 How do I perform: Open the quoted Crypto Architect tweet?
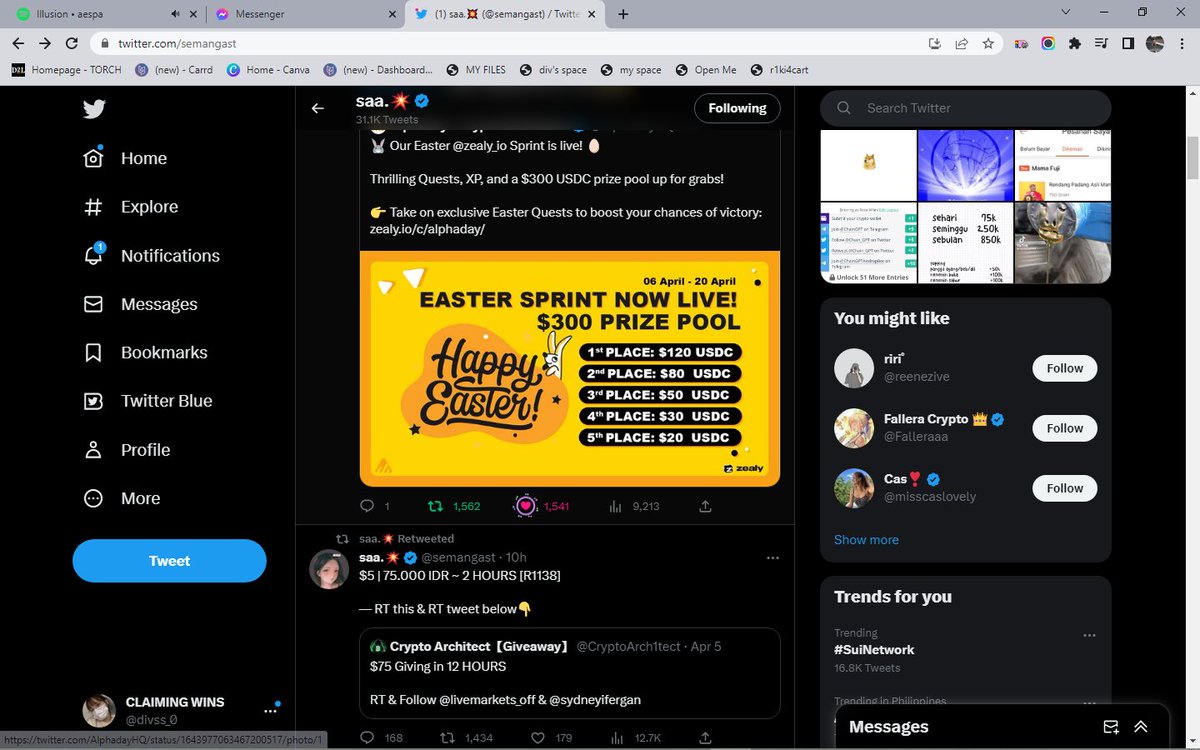(x=570, y=673)
